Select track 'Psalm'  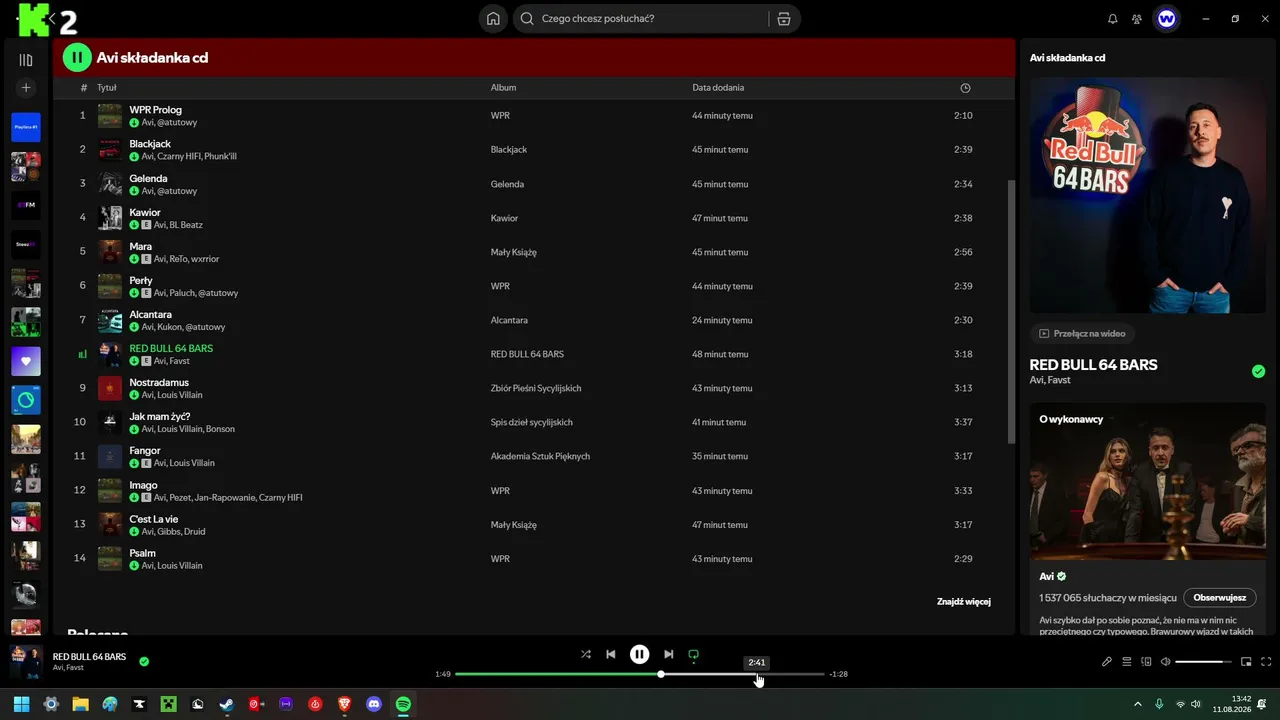(x=142, y=553)
